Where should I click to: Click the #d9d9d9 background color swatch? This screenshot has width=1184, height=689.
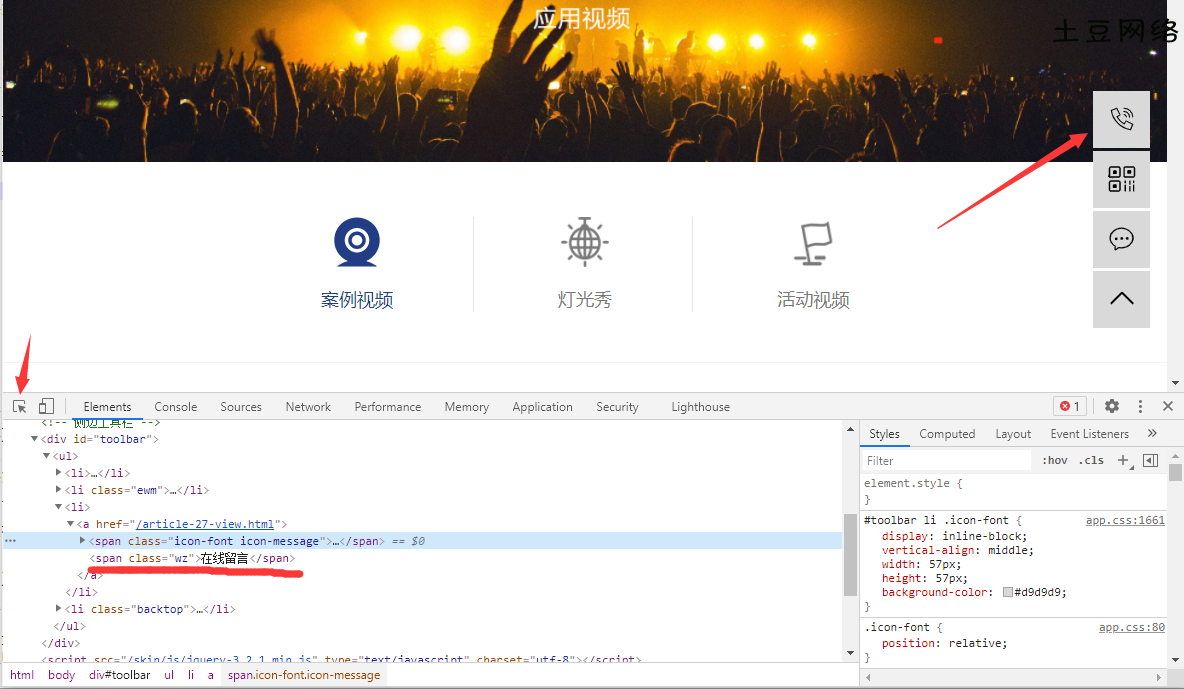click(1008, 592)
